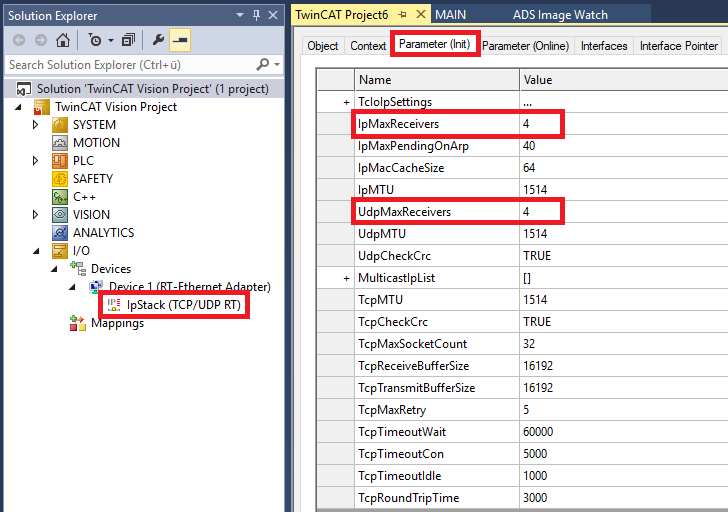Click the SAFETY node icon
728x512 pixels.
coord(60,179)
